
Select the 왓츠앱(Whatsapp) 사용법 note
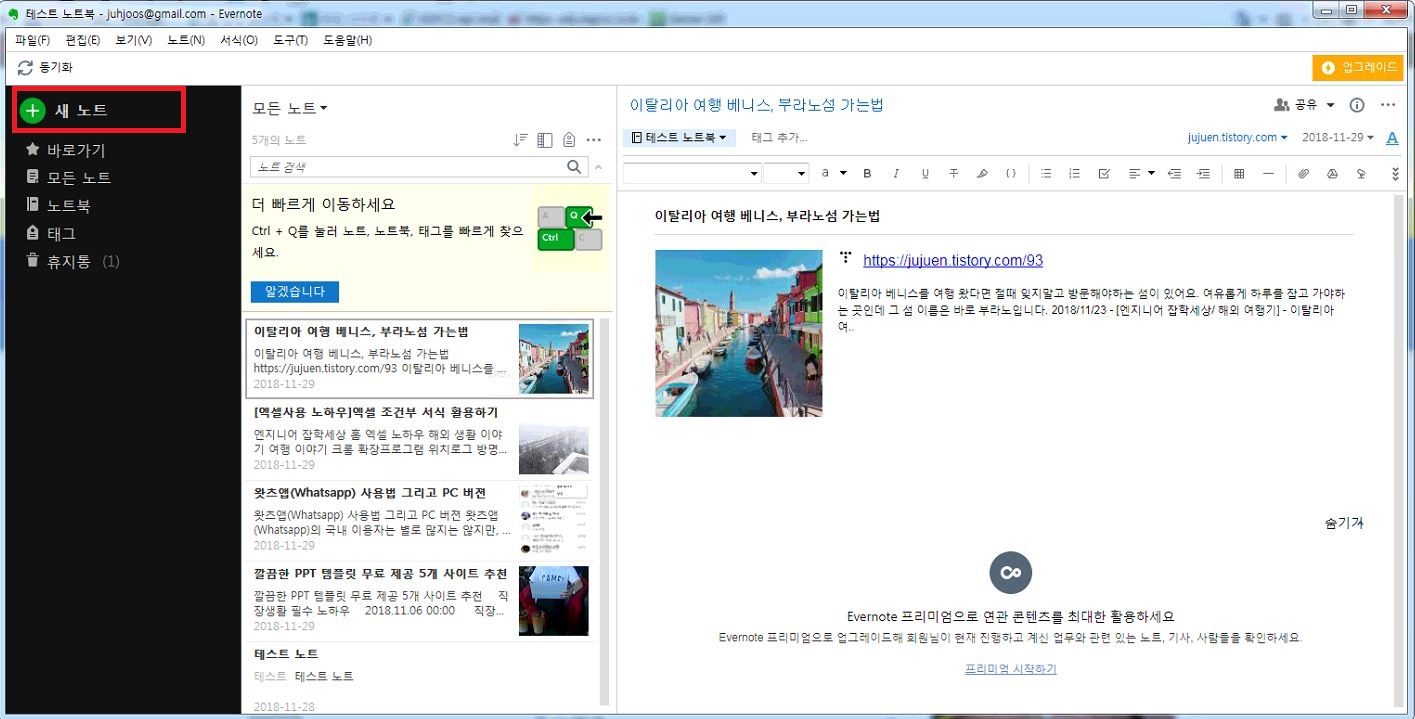[x=418, y=520]
